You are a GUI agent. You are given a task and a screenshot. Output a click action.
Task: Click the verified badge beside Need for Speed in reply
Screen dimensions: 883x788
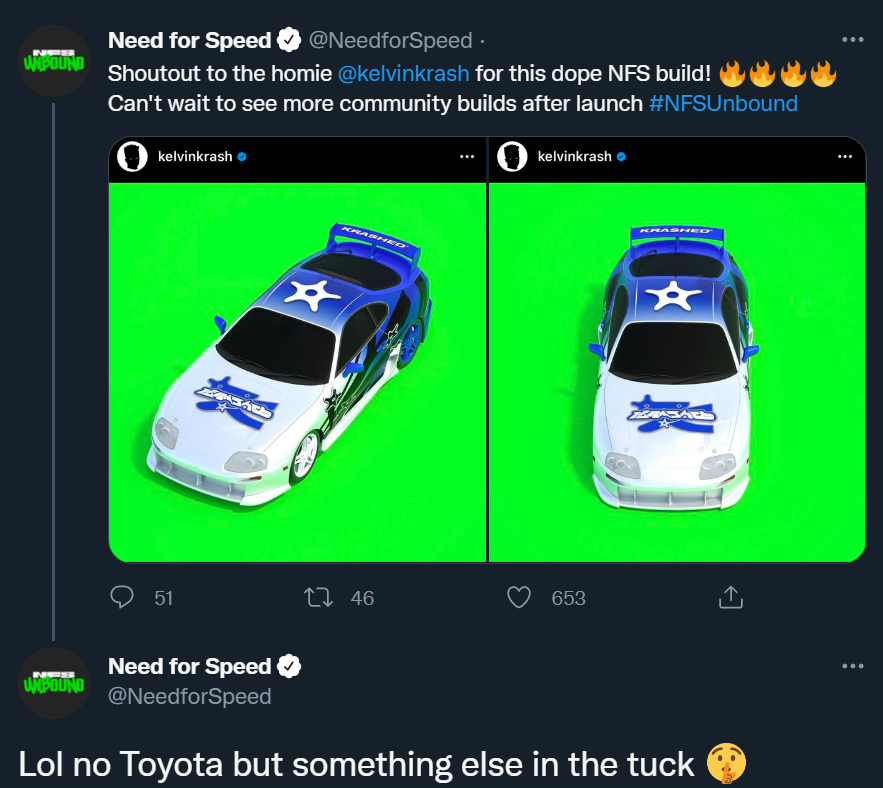click(290, 667)
